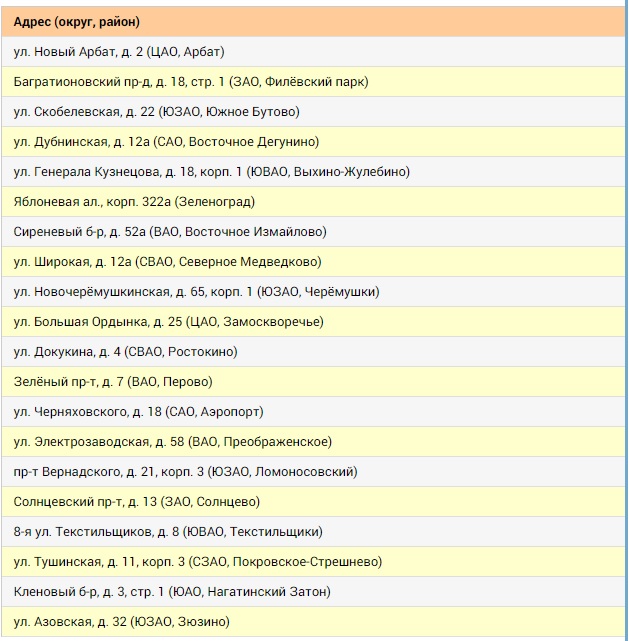Select row 'ул. Электрозаводская, д. 58'
Viewport: 629px width, 641px height.
click(313, 442)
